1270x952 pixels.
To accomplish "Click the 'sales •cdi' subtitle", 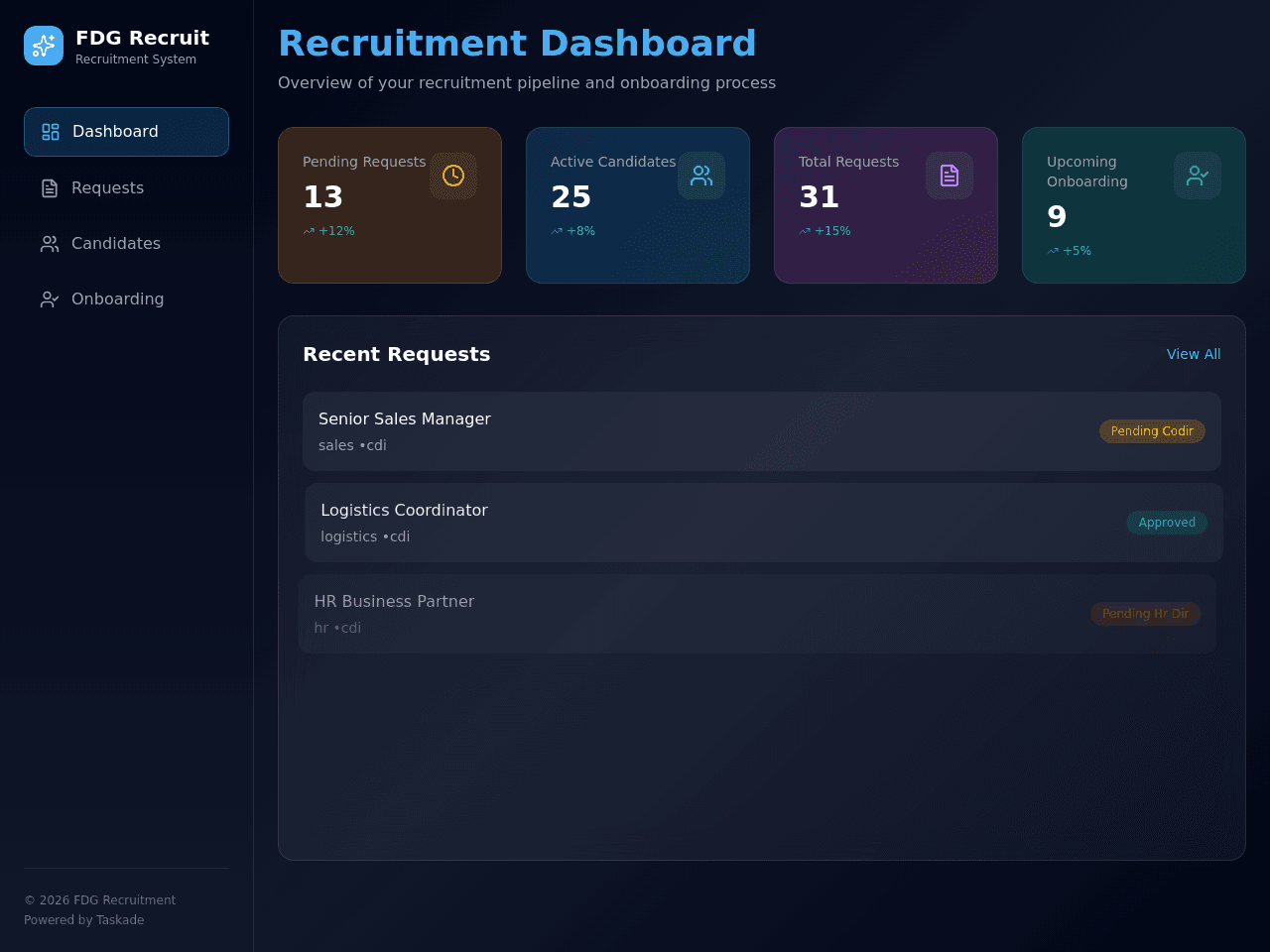I will pyautogui.click(x=352, y=445).
